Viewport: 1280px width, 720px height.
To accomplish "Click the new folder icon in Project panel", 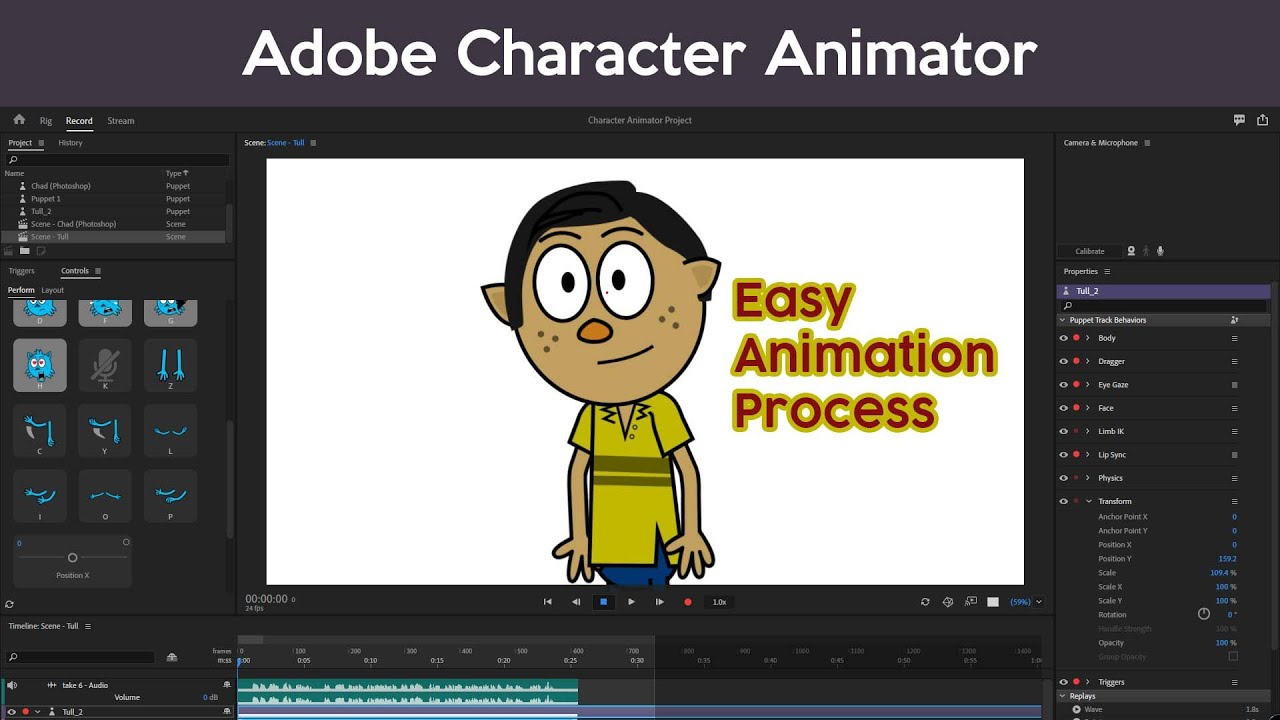I will 25,251.
